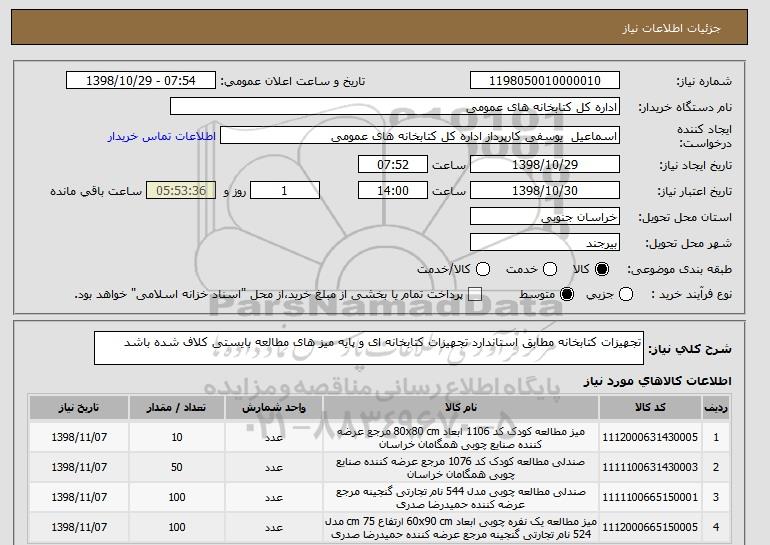Screen dimensions: 770x545
Task: Click the request creator field اسماعیل یوسفی
Action: 420,136
